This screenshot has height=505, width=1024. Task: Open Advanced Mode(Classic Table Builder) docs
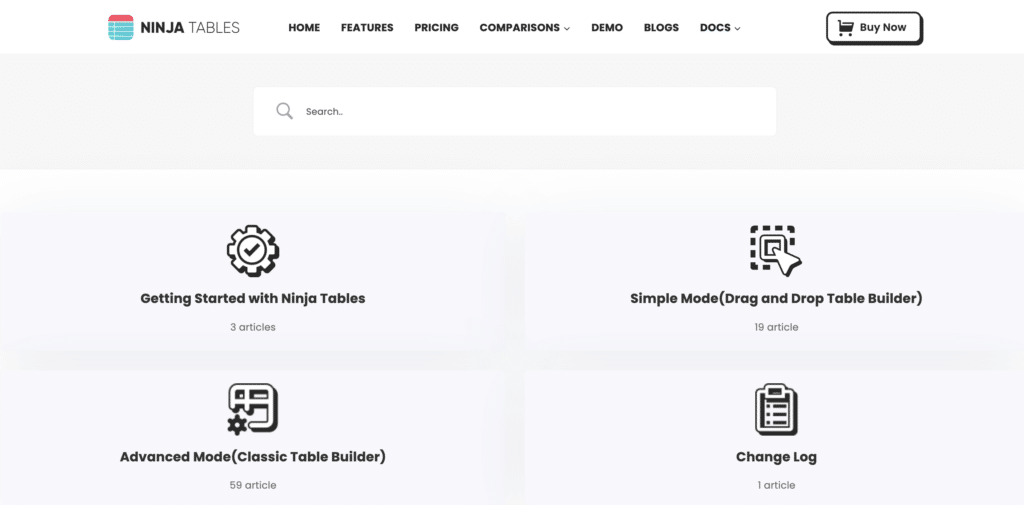pyautogui.click(x=253, y=457)
